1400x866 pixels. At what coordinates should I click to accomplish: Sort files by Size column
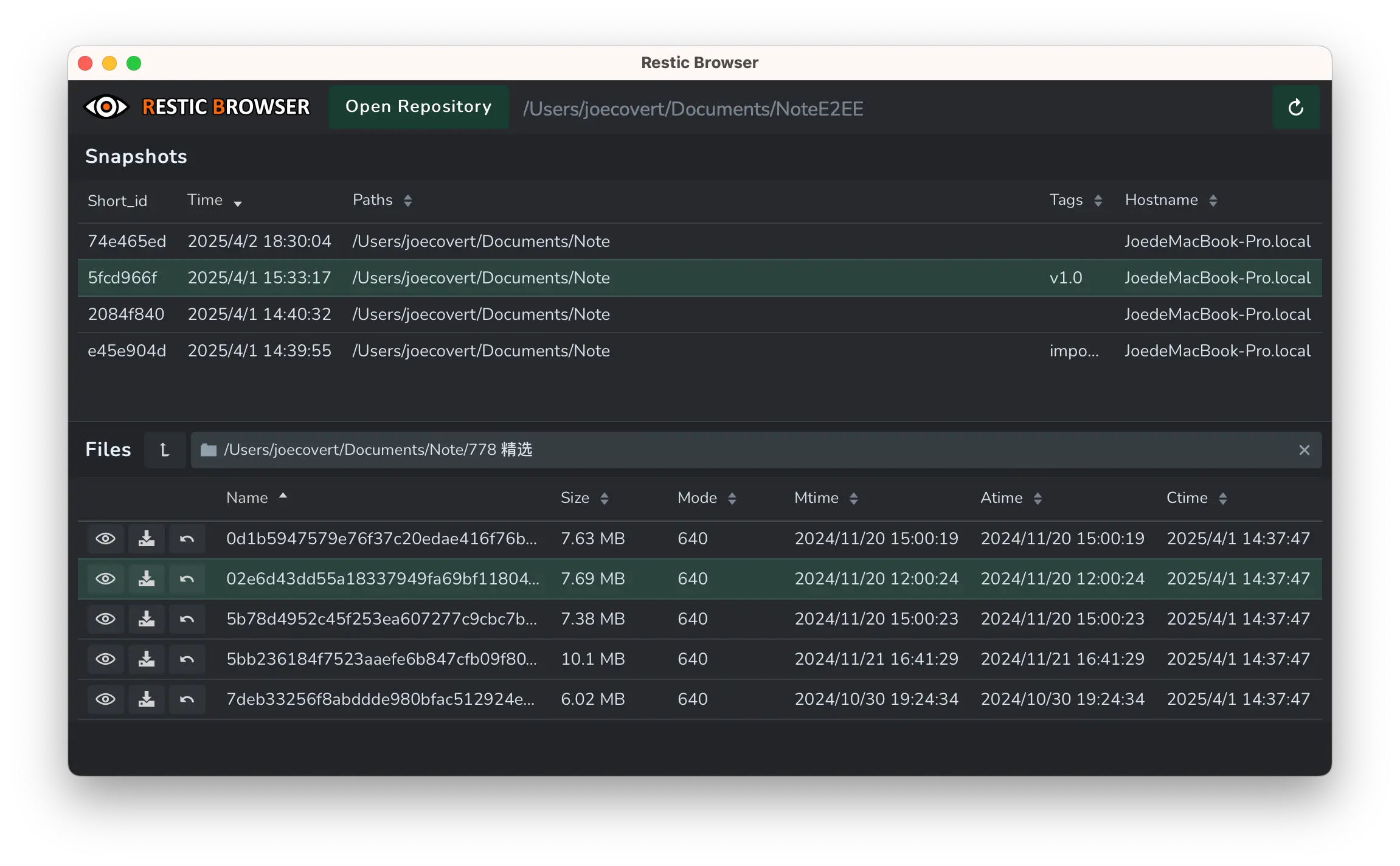point(584,498)
